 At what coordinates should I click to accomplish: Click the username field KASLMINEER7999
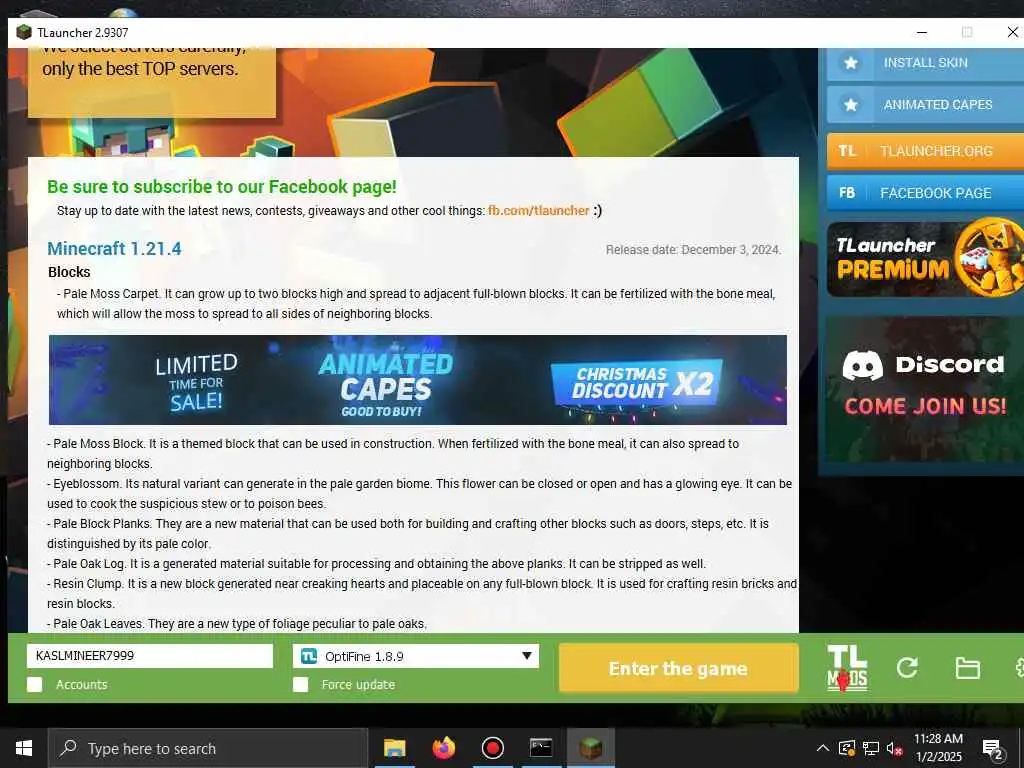pyautogui.click(x=150, y=656)
